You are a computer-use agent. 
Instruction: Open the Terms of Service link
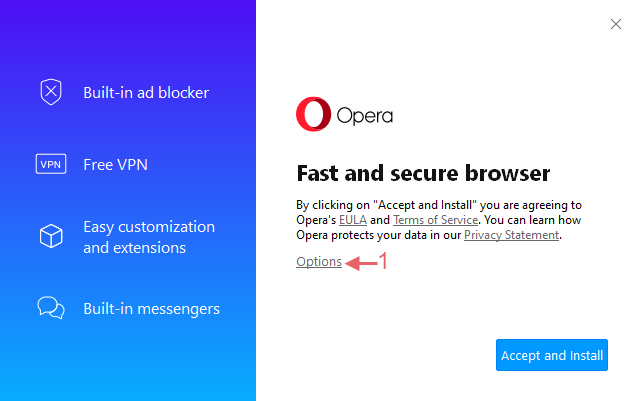[x=436, y=220]
